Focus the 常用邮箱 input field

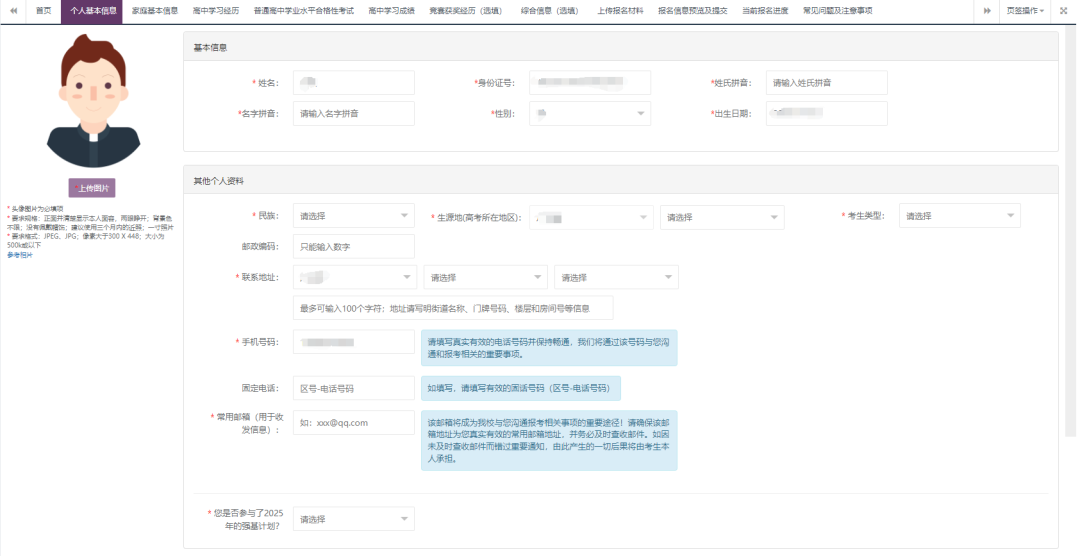pyautogui.click(x=353, y=422)
